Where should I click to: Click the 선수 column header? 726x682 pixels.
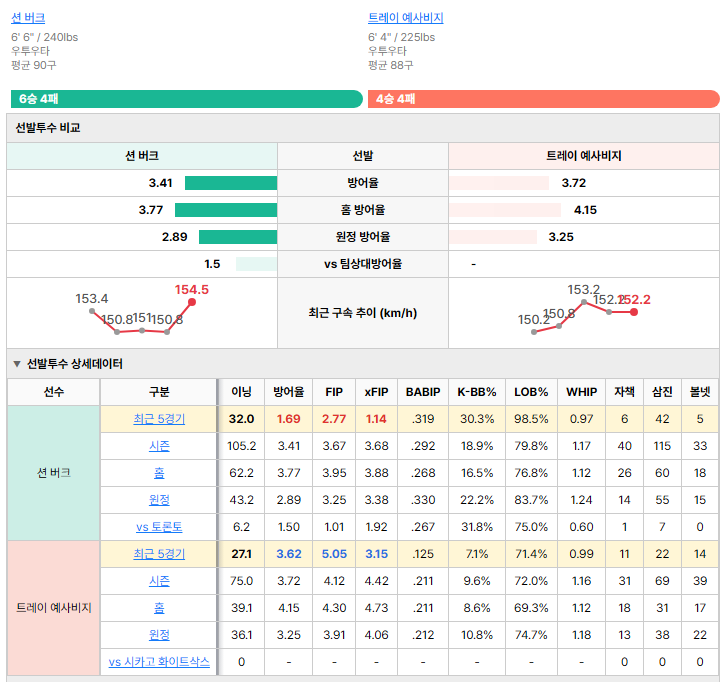(x=54, y=392)
